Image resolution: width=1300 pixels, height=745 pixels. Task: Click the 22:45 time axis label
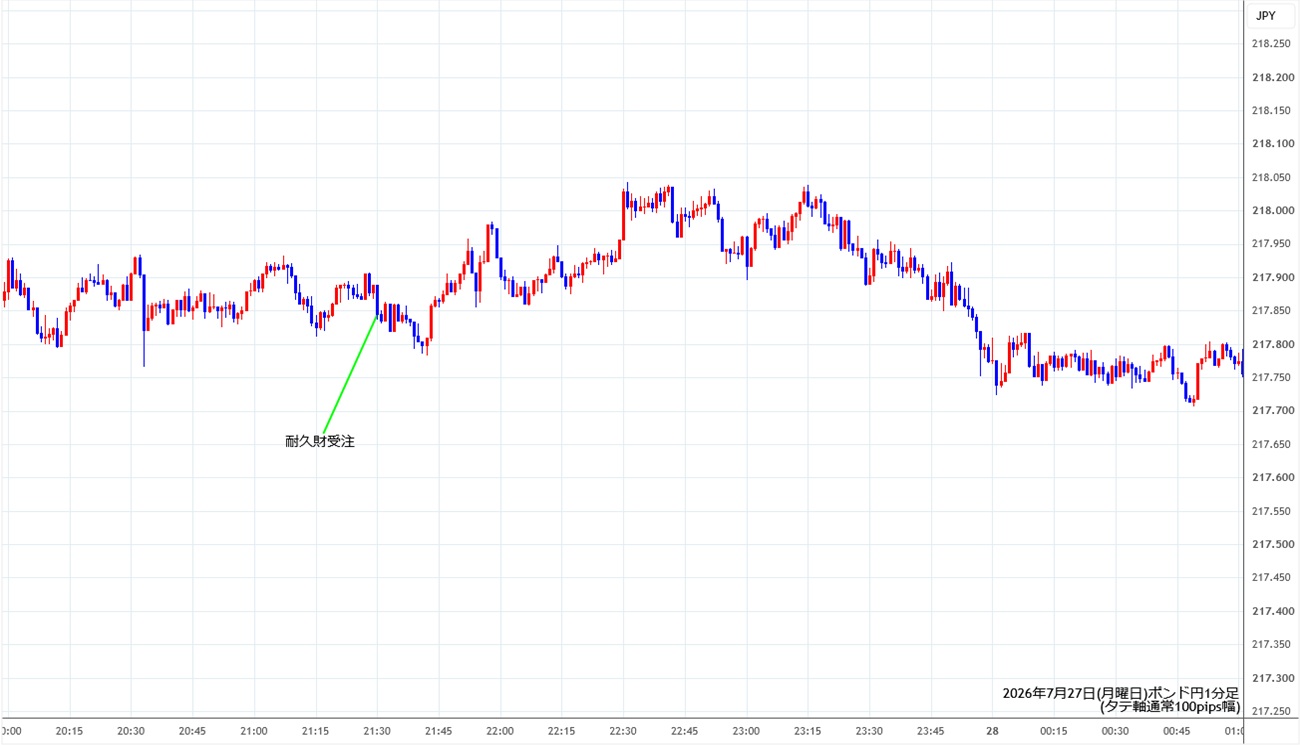(x=684, y=731)
